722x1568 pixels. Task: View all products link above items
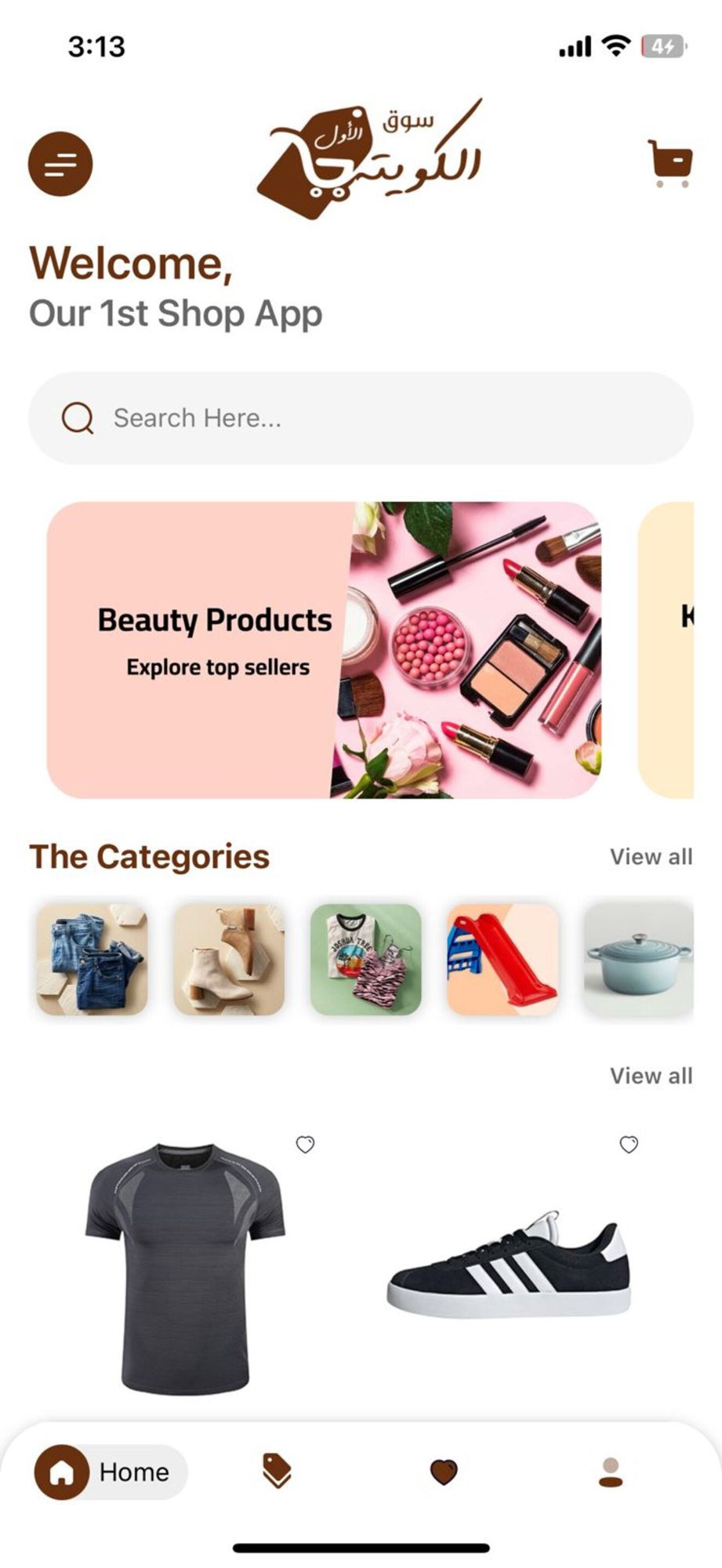[651, 1076]
